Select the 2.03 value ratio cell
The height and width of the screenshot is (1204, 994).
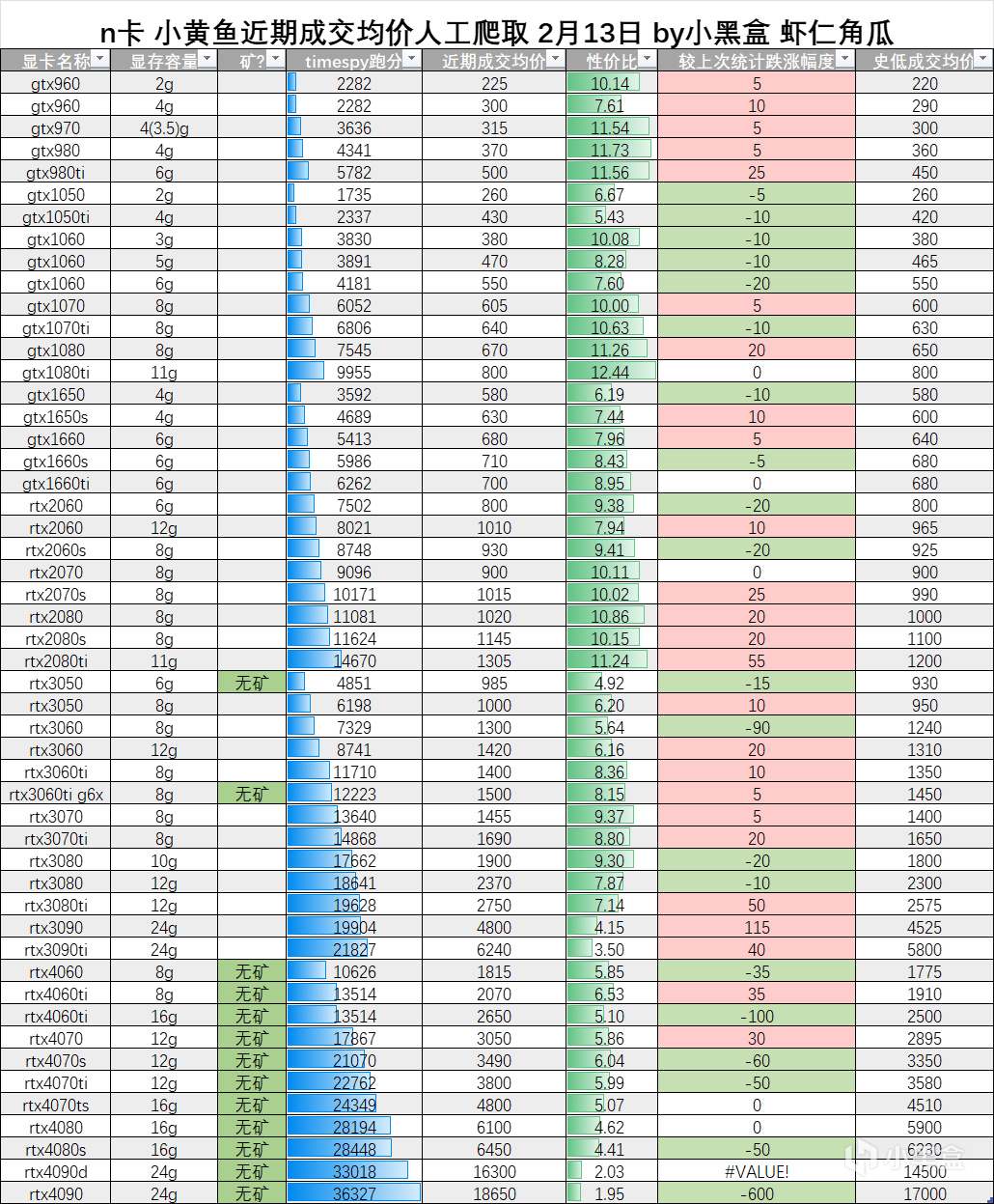point(612,1172)
